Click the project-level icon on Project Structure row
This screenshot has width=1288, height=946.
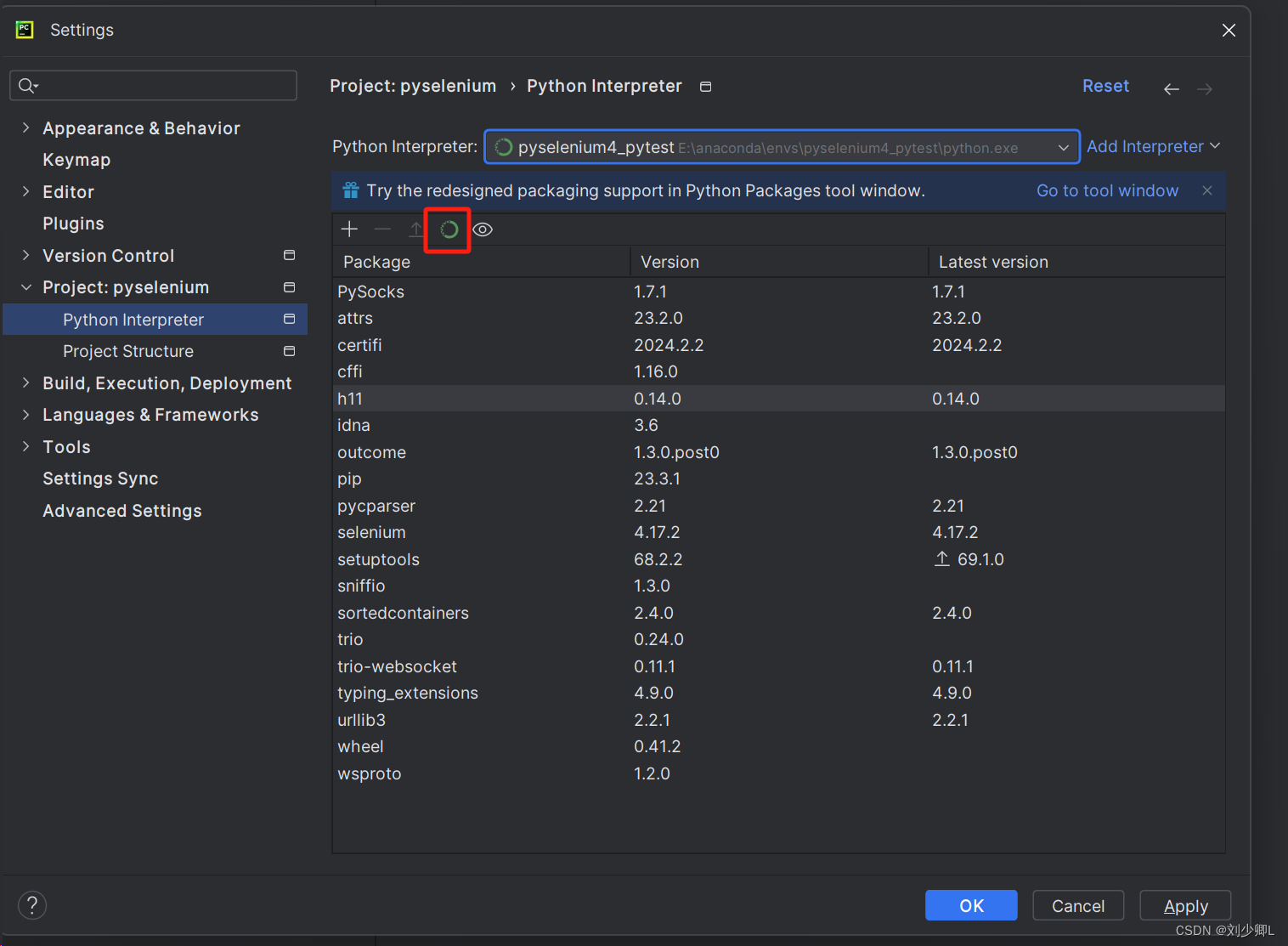point(289,351)
